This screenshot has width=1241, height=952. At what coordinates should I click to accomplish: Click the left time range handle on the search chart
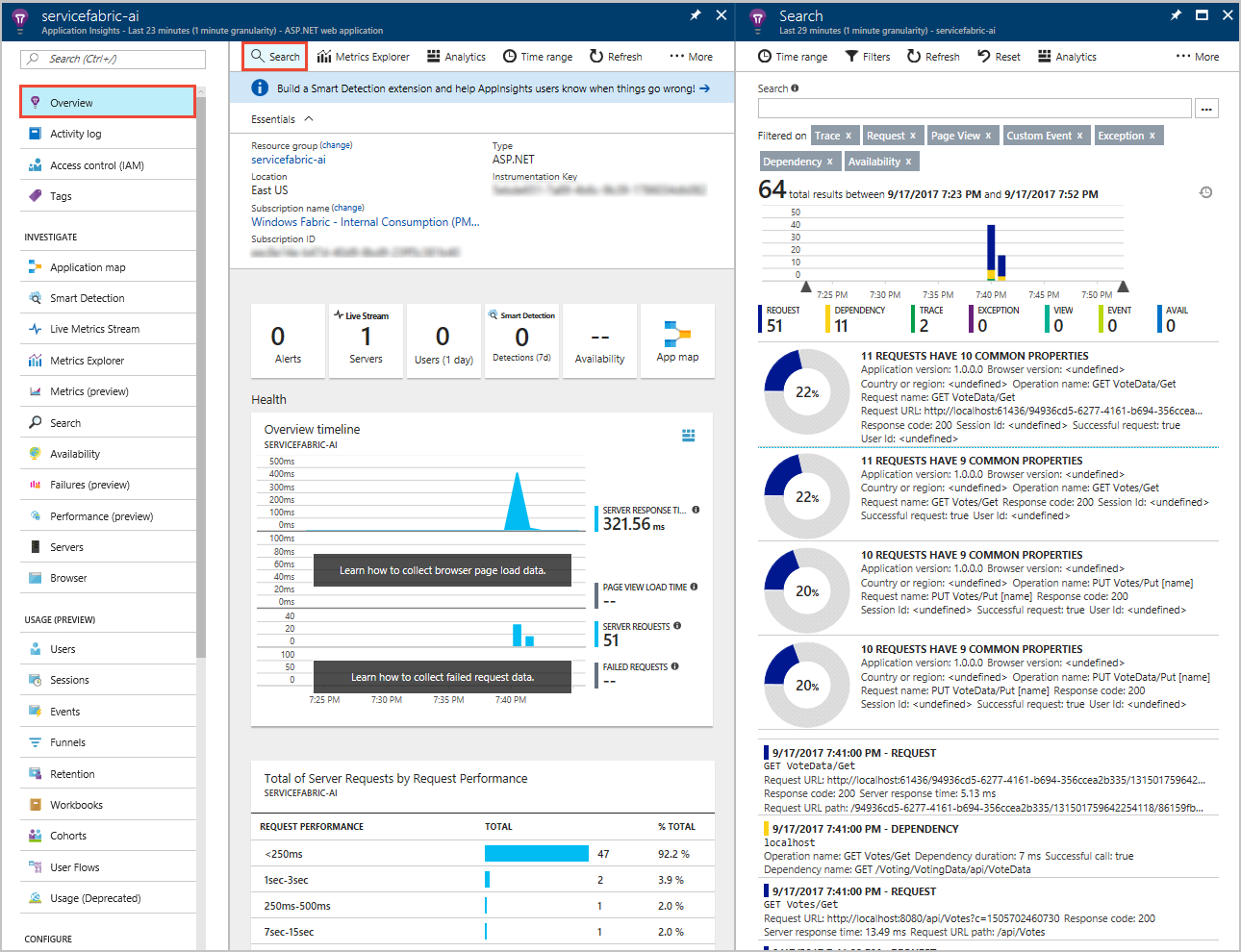coord(807,287)
